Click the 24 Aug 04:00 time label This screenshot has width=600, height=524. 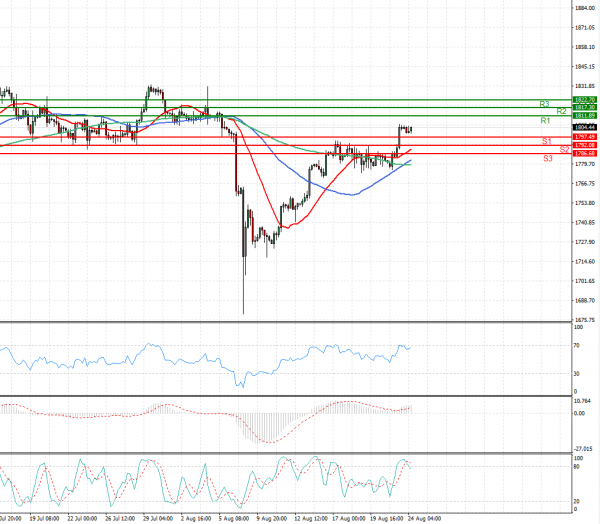click(x=424, y=519)
